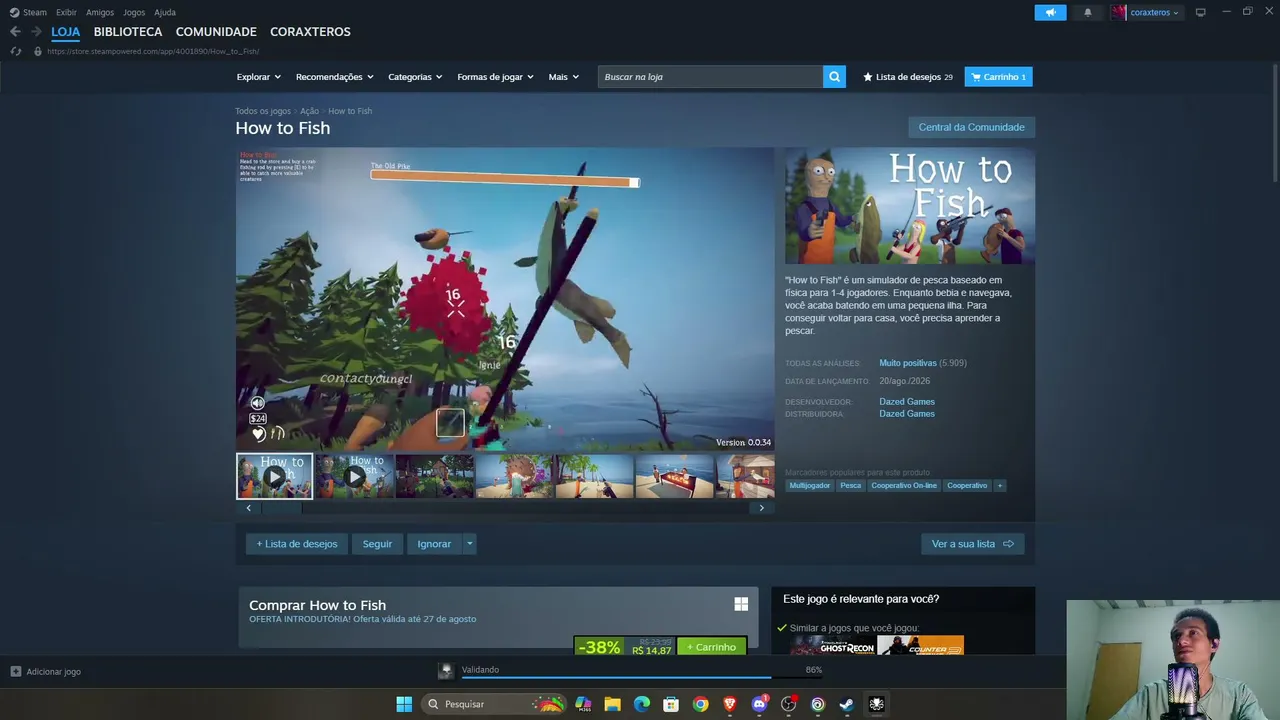Click the Steam back navigation arrow

[x=15, y=32]
